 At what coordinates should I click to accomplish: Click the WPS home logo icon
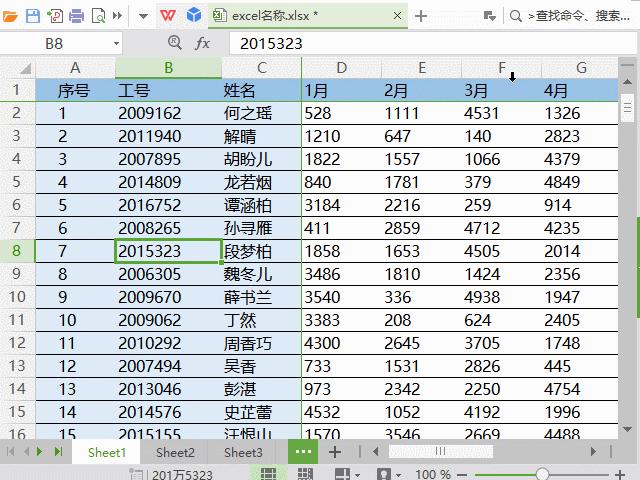click(x=168, y=16)
